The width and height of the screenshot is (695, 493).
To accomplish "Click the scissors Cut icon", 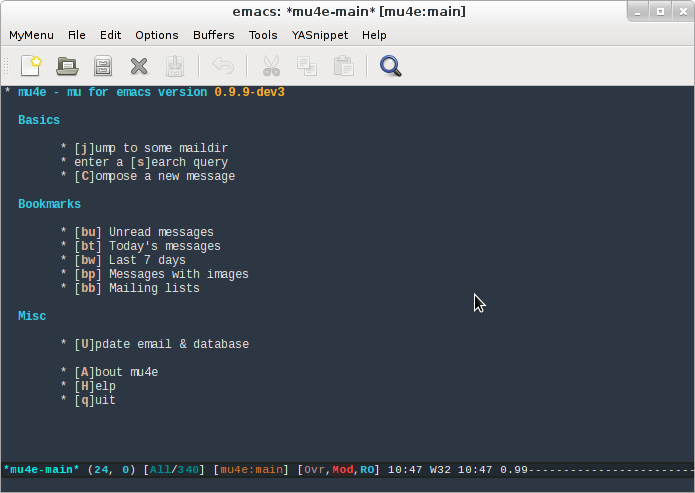I will 271,67.
